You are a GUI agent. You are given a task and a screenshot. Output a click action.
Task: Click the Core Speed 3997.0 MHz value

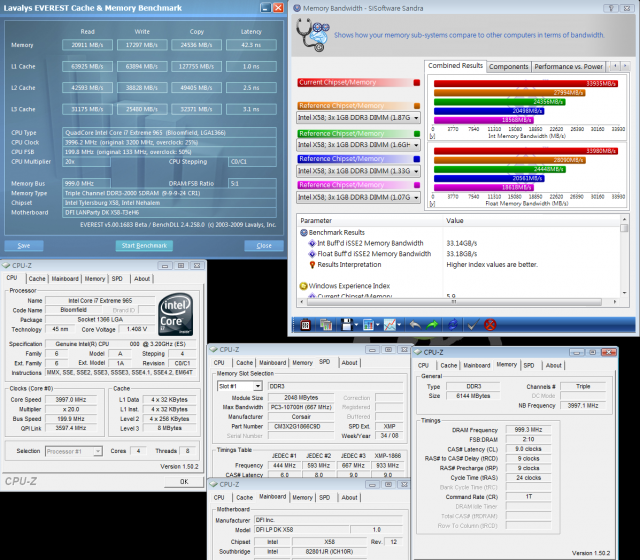tap(71, 400)
